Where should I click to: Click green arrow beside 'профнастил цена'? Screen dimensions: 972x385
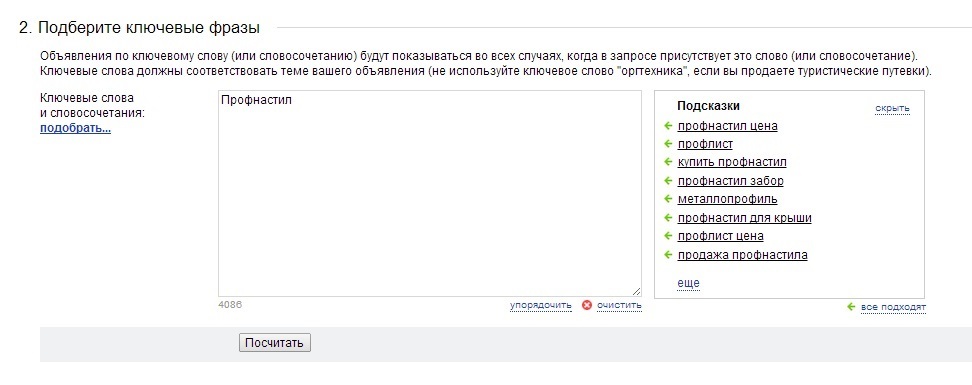pos(668,126)
